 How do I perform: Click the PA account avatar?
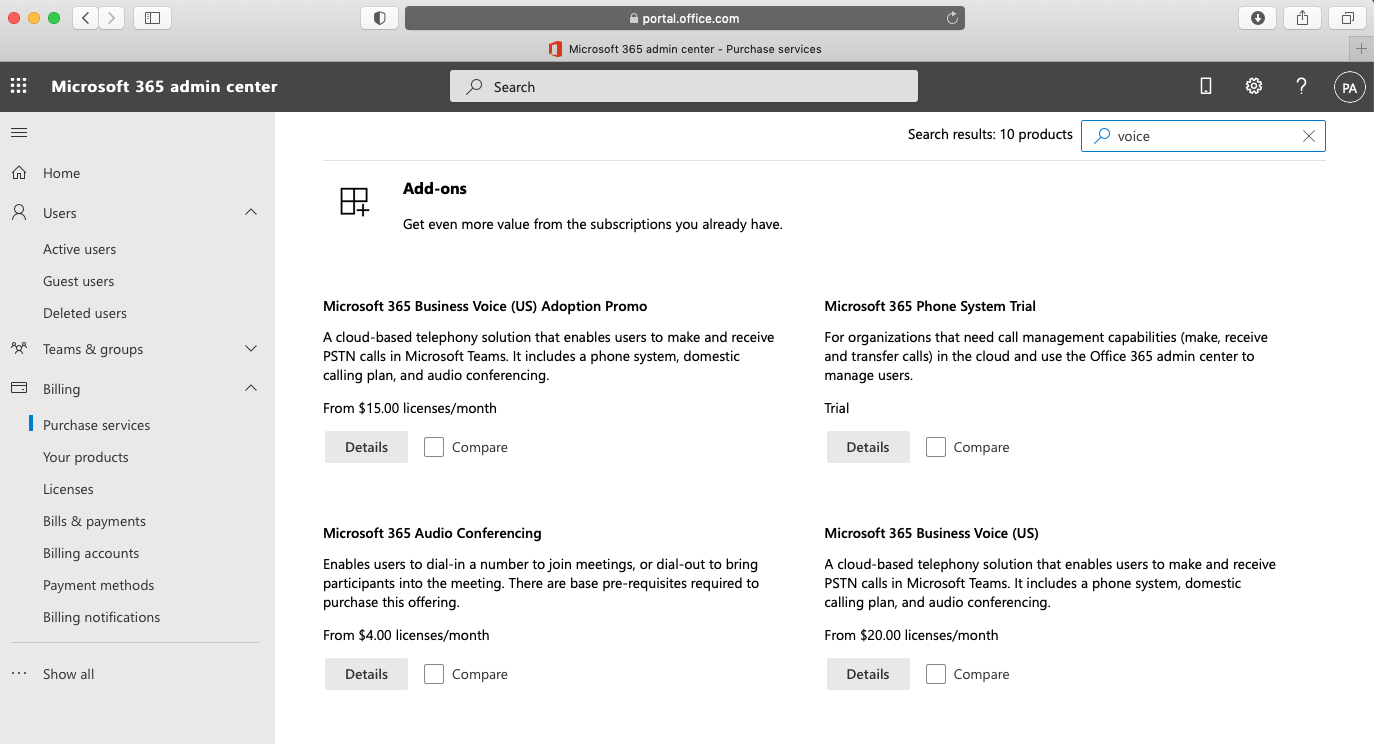1349,86
